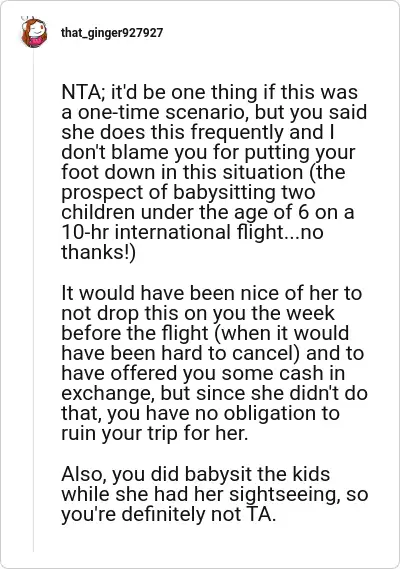This screenshot has height=569, width=400.
Task: Select the paragraph starting "Also, you did babysit"
Action: click(215, 494)
